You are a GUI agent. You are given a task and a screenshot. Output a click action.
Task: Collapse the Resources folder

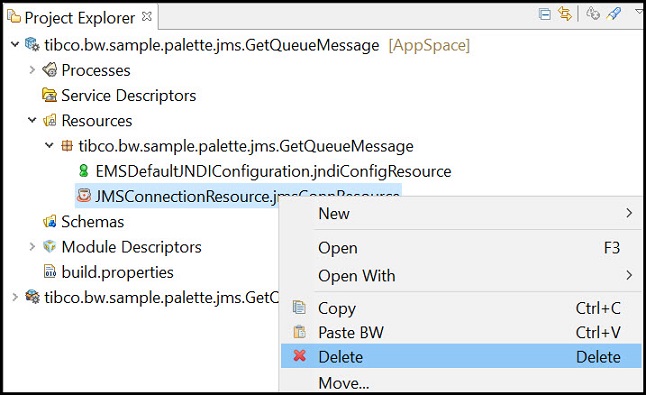coord(32,120)
